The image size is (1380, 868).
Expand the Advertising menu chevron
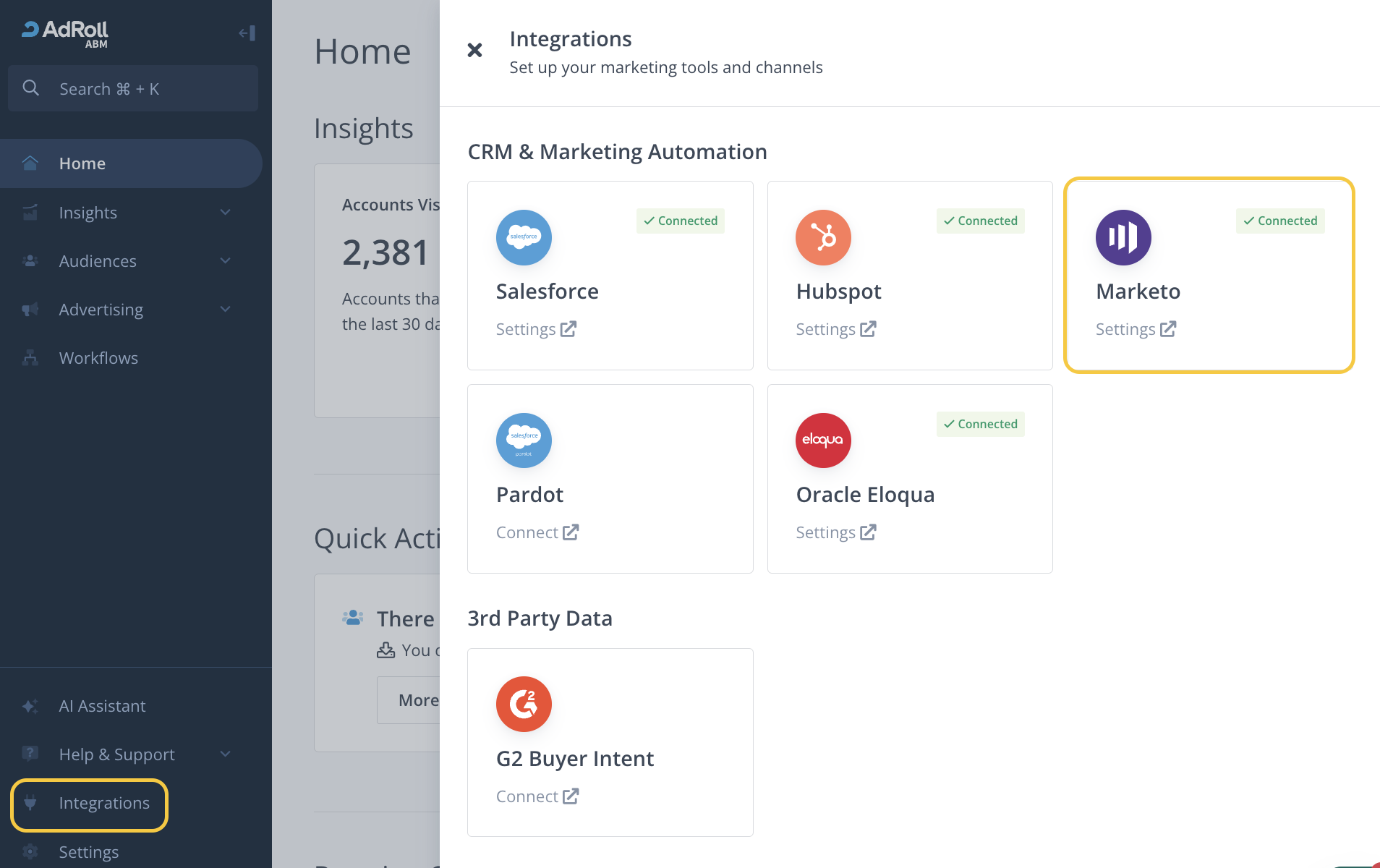pos(226,310)
